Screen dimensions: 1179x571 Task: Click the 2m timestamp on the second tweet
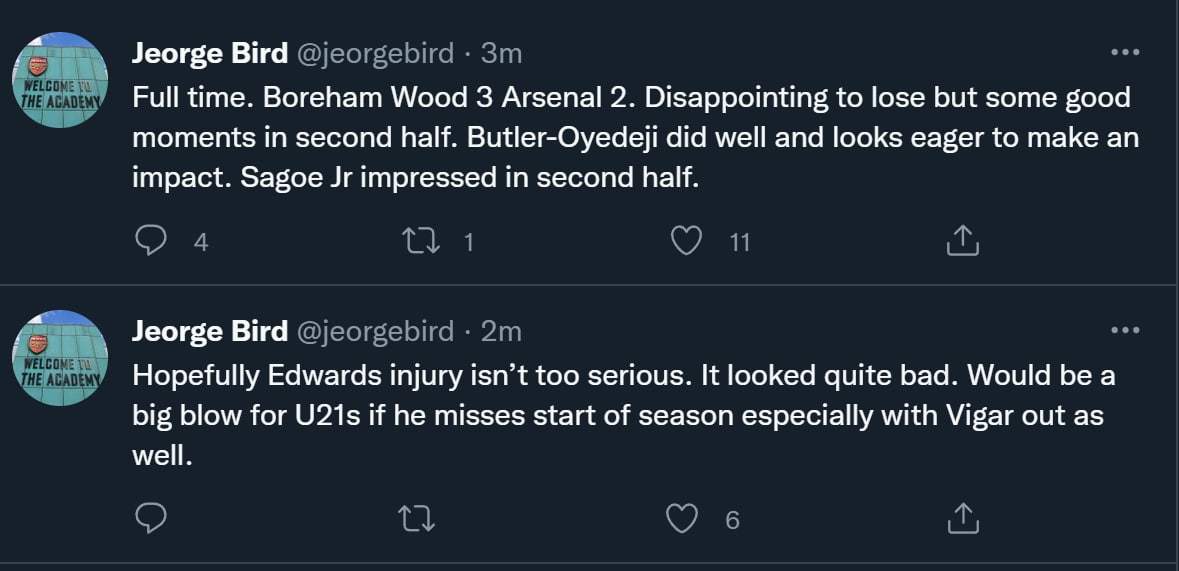click(x=502, y=330)
